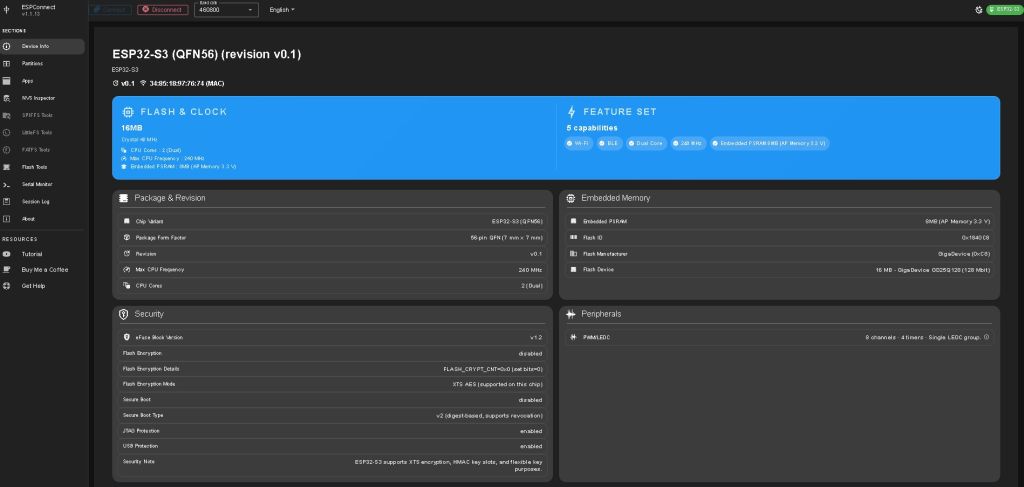The width and height of the screenshot is (1024, 487).
Task: Open the LittleFS Tools icon
Action: click(7, 133)
